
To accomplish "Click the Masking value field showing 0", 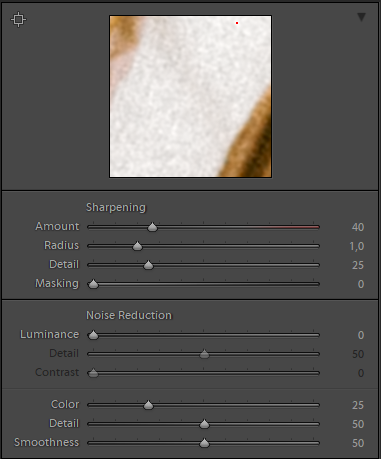I will tap(361, 284).
